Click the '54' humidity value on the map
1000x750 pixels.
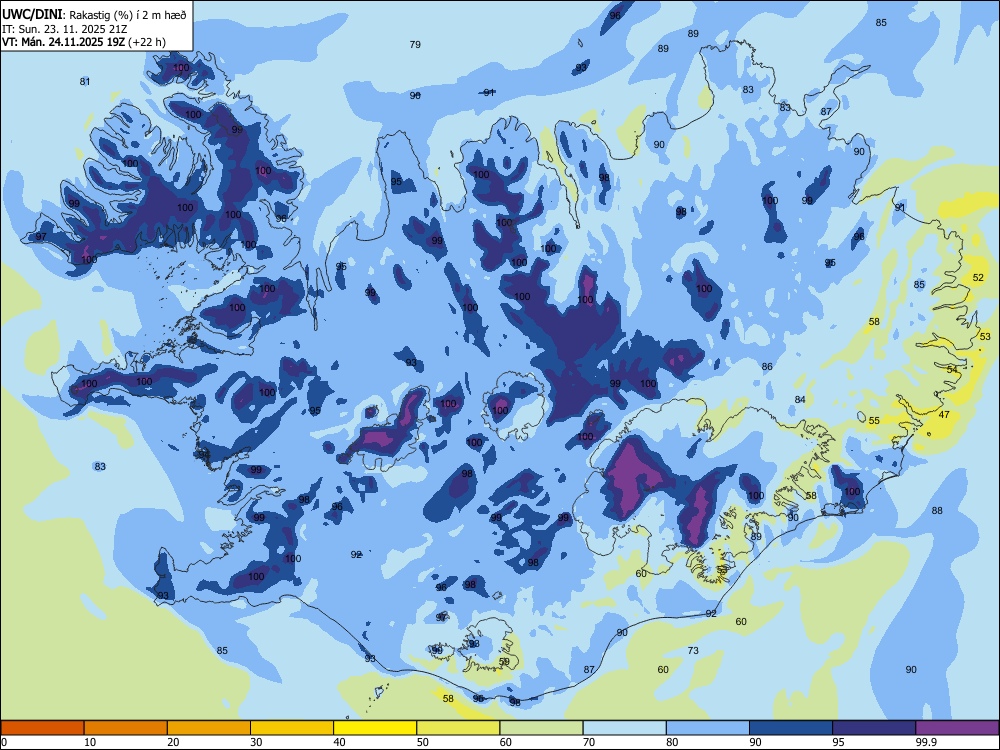click(x=952, y=370)
